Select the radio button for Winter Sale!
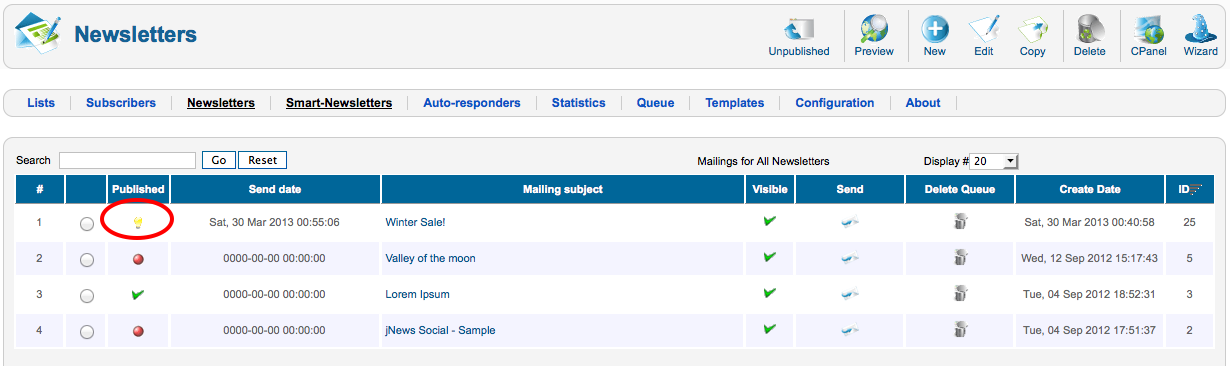1230x366 pixels. 87,224
